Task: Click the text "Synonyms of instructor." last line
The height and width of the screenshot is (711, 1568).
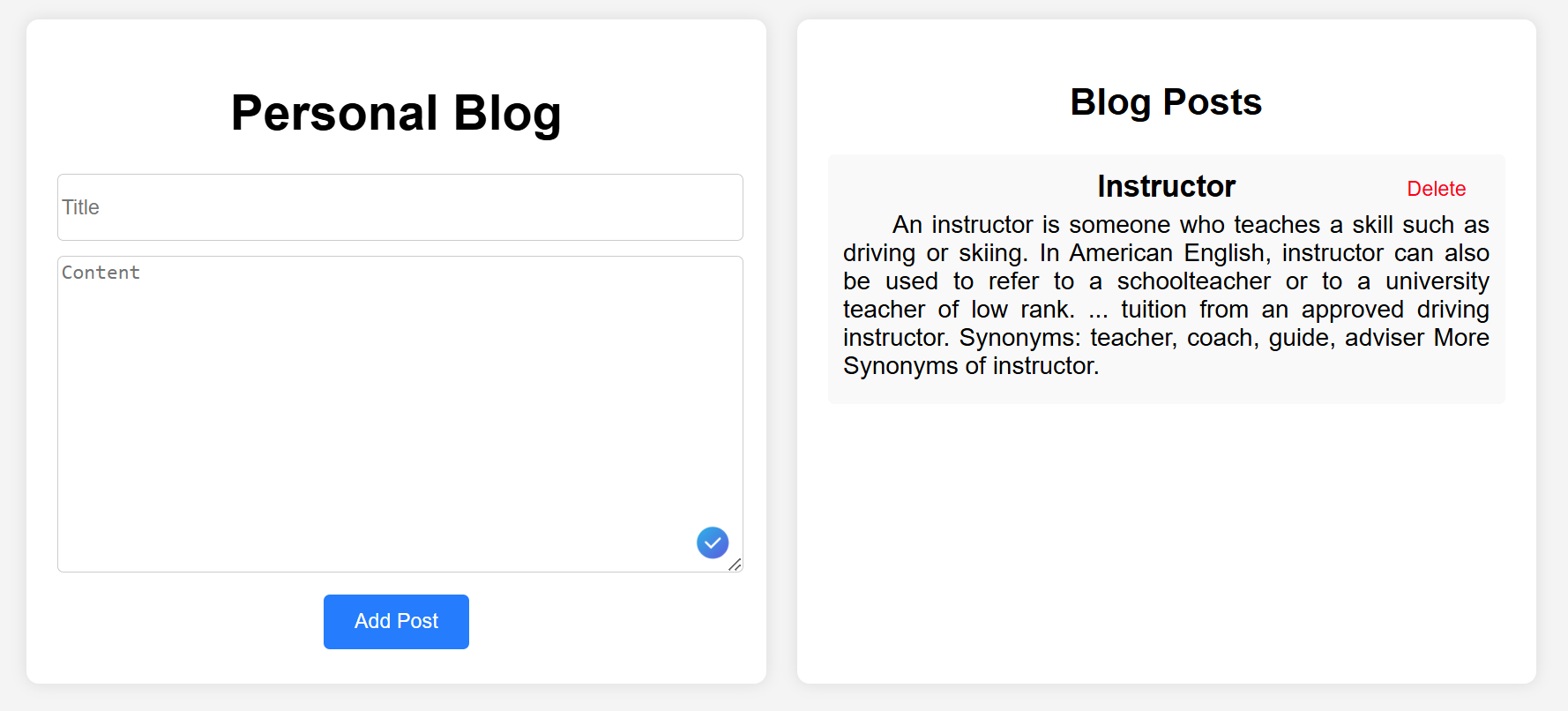Action: (x=971, y=366)
